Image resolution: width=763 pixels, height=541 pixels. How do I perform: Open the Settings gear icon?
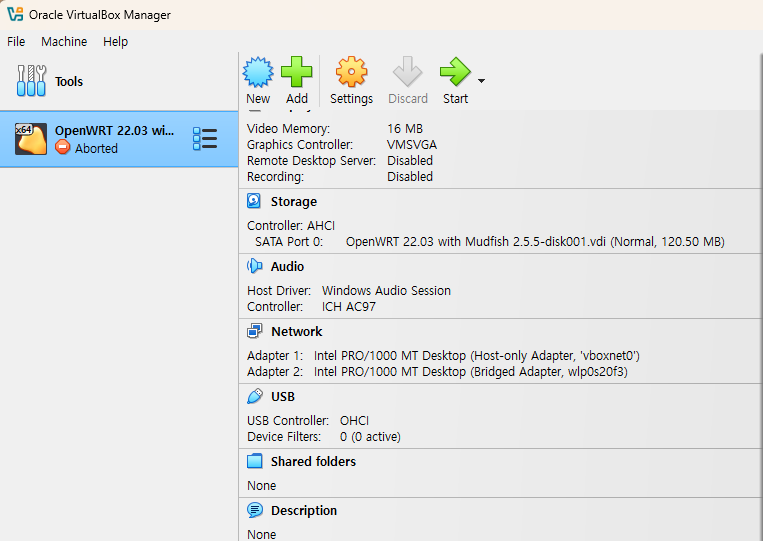pos(351,72)
